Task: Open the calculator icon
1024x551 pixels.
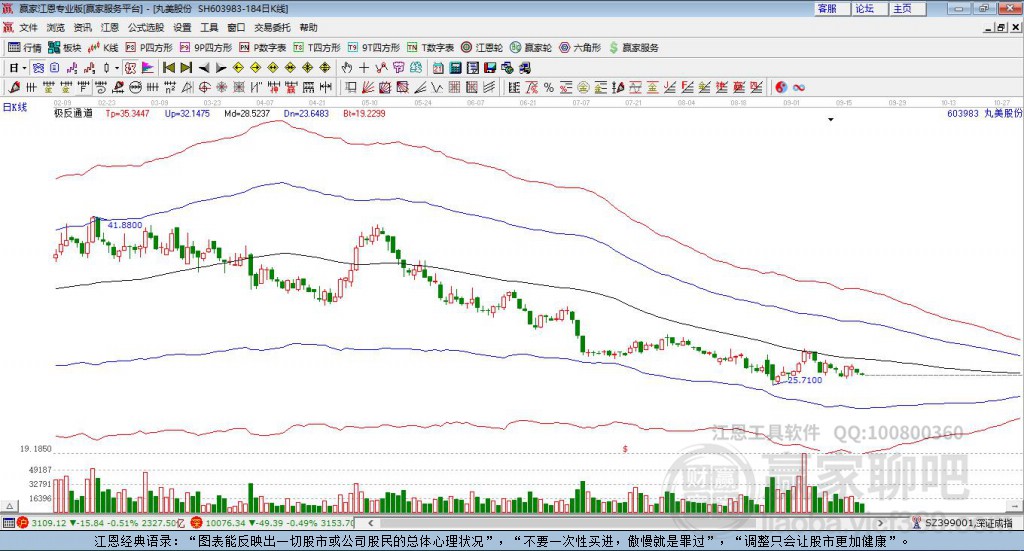Action: [455, 67]
